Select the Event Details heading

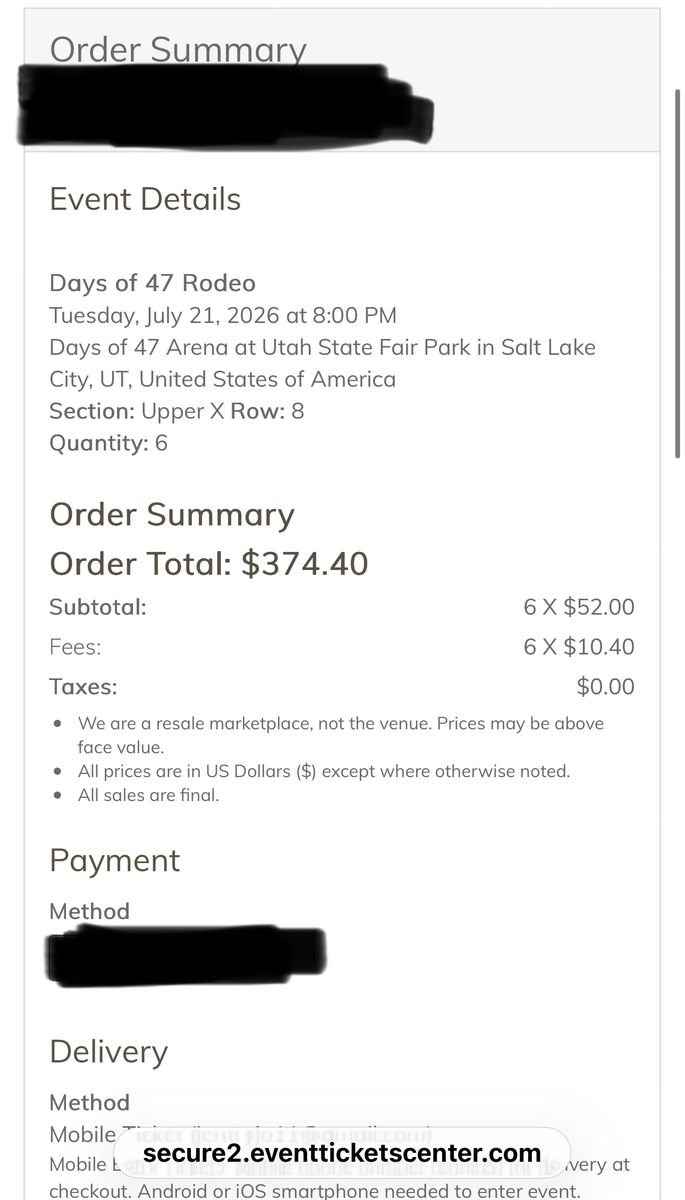[x=145, y=199]
